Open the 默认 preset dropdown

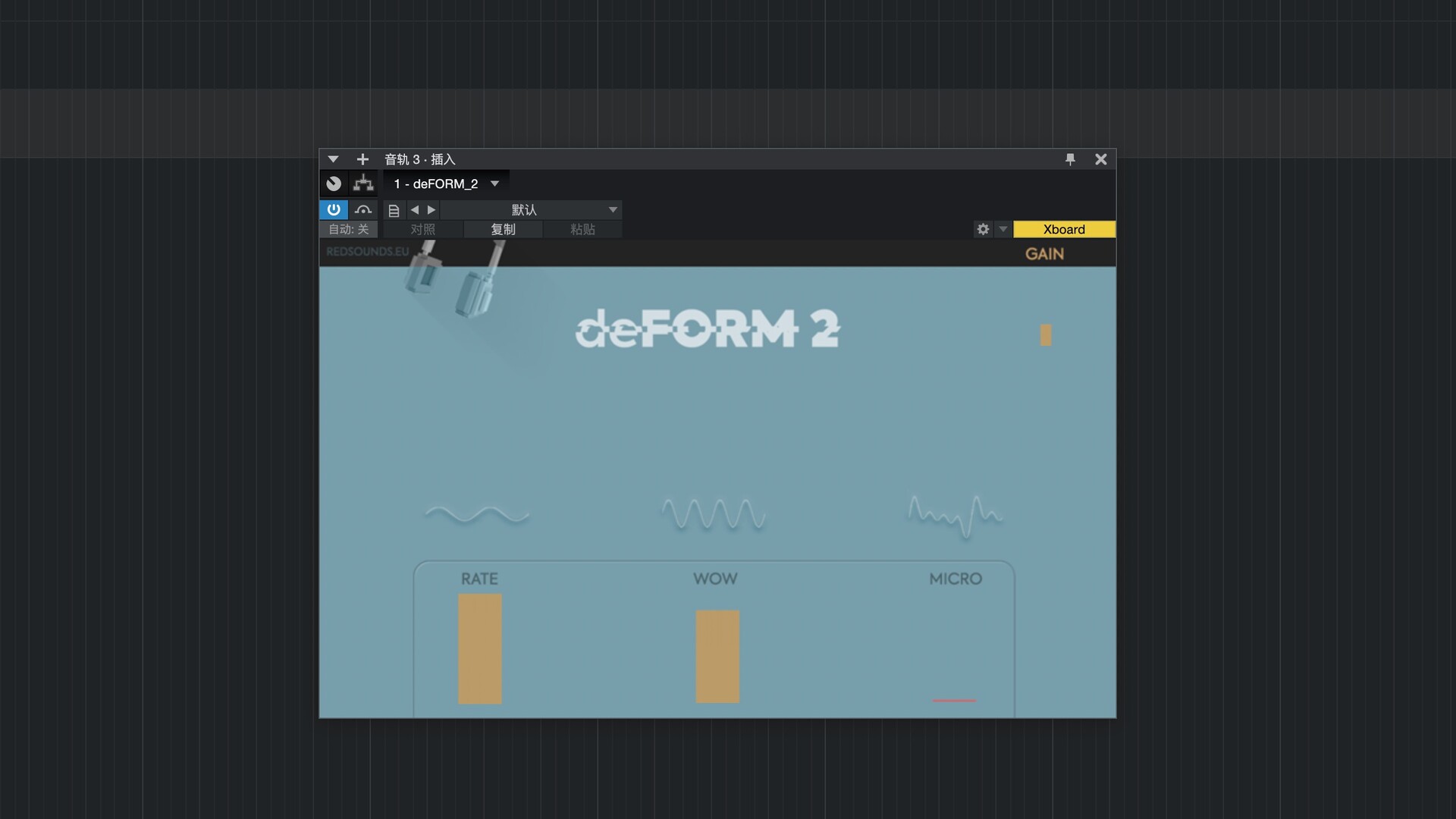click(x=532, y=210)
